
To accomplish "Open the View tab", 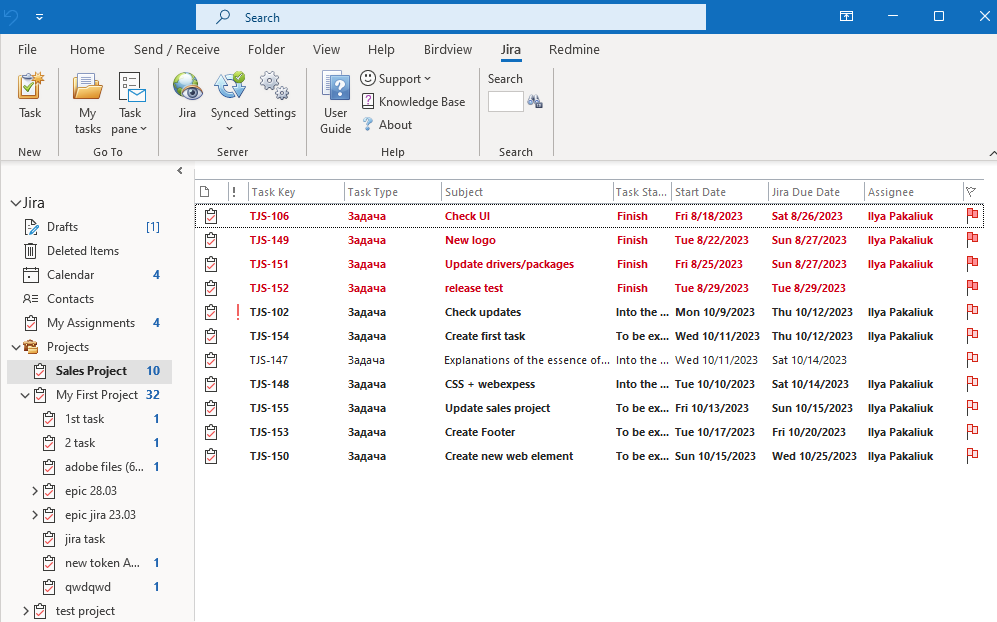I will (x=326, y=50).
